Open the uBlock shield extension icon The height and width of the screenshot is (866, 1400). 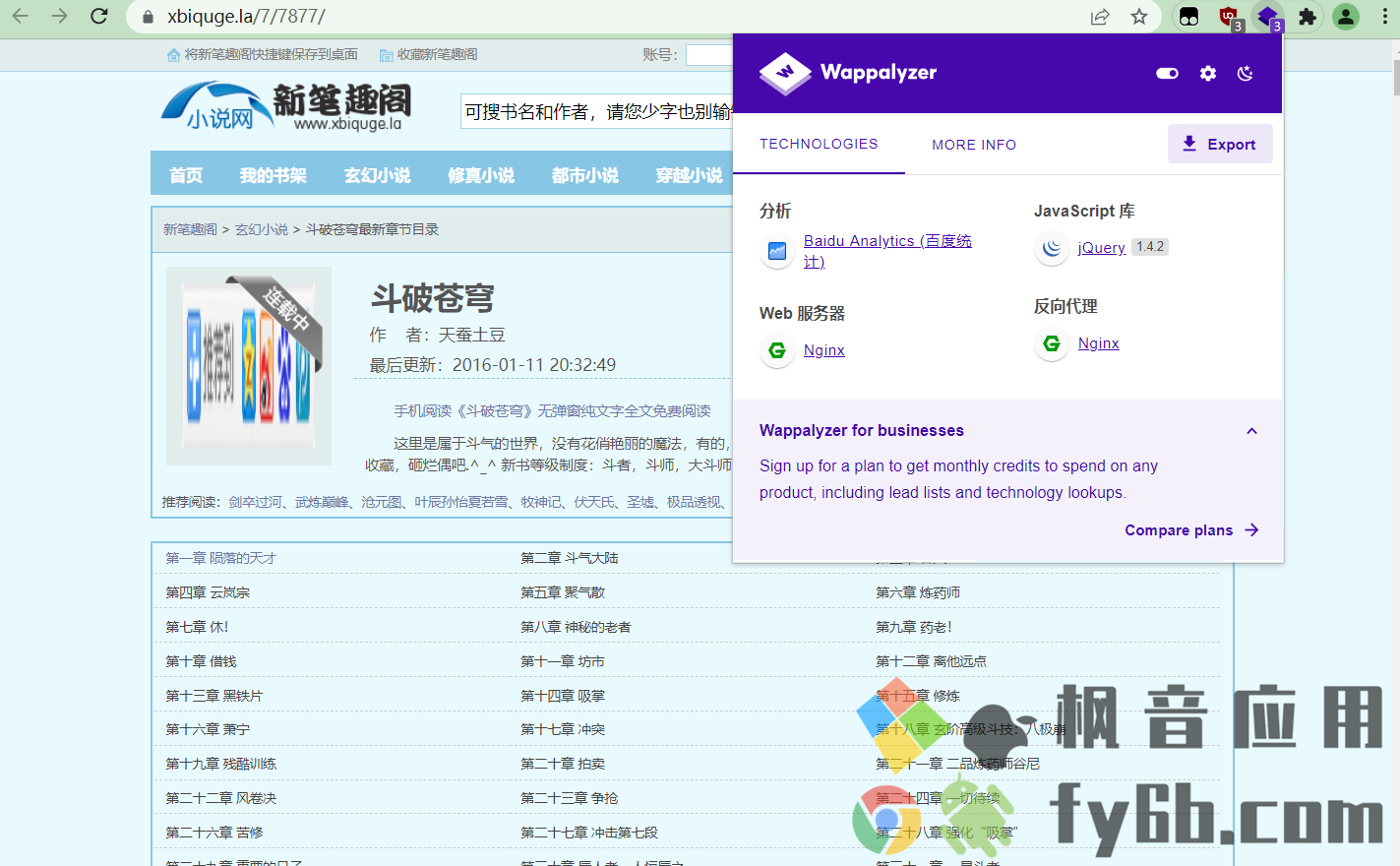pos(1230,17)
